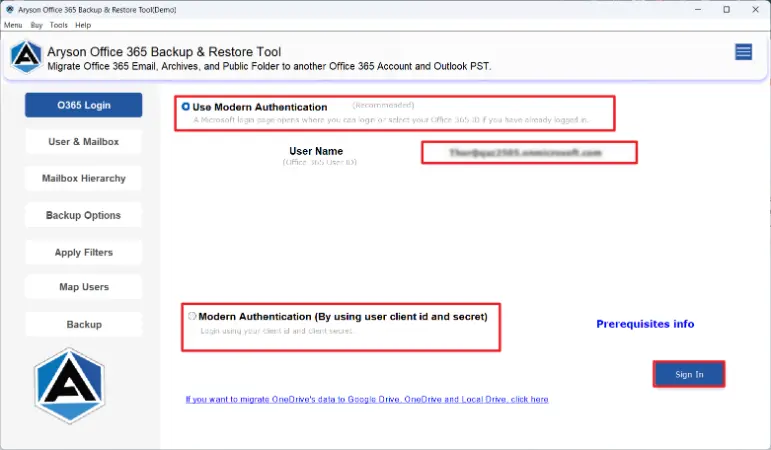Click the 'User Name' label text

316,151
